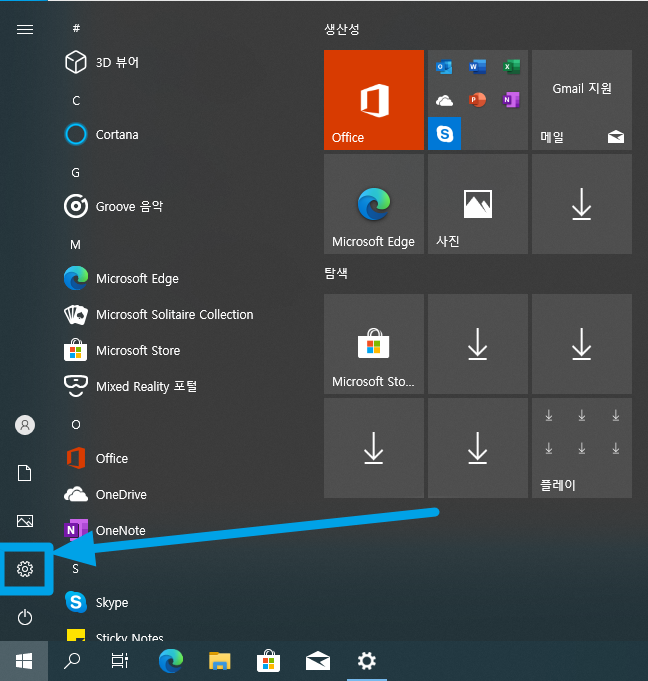This screenshot has height=681, width=648.
Task: Open Excel icon in Office tile group
Action: pos(511,66)
